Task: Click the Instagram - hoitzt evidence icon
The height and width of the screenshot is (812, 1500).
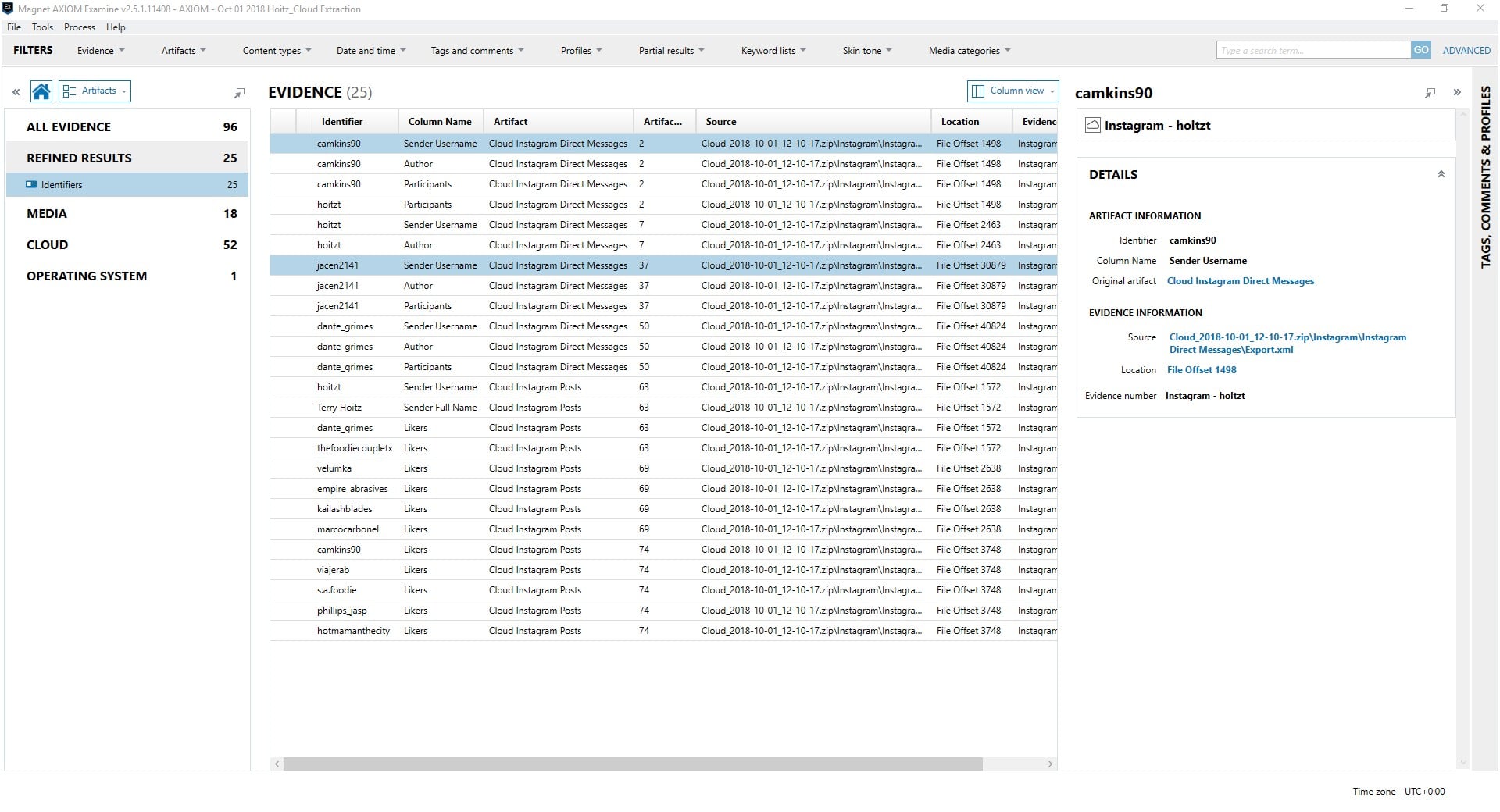Action: pos(1093,125)
